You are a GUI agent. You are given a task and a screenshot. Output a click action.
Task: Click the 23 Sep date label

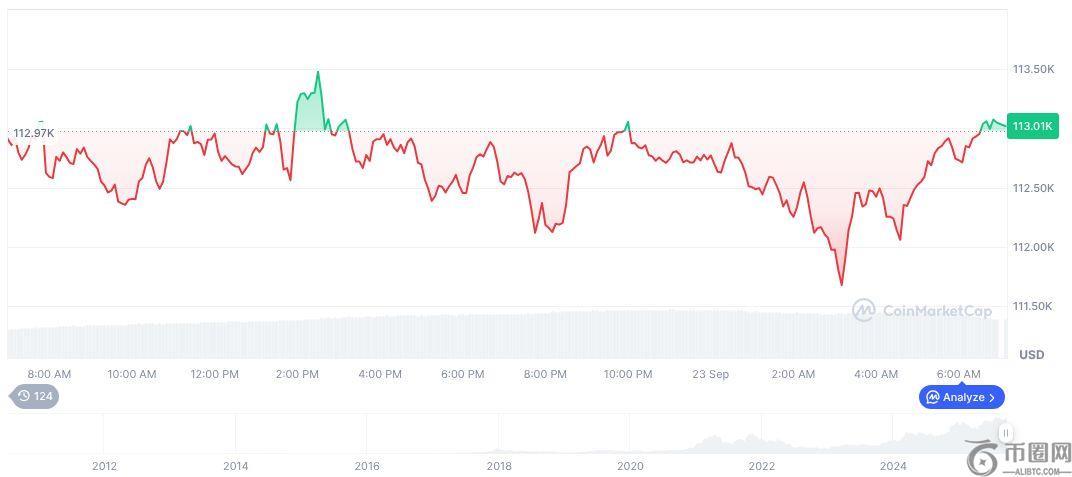pos(710,374)
